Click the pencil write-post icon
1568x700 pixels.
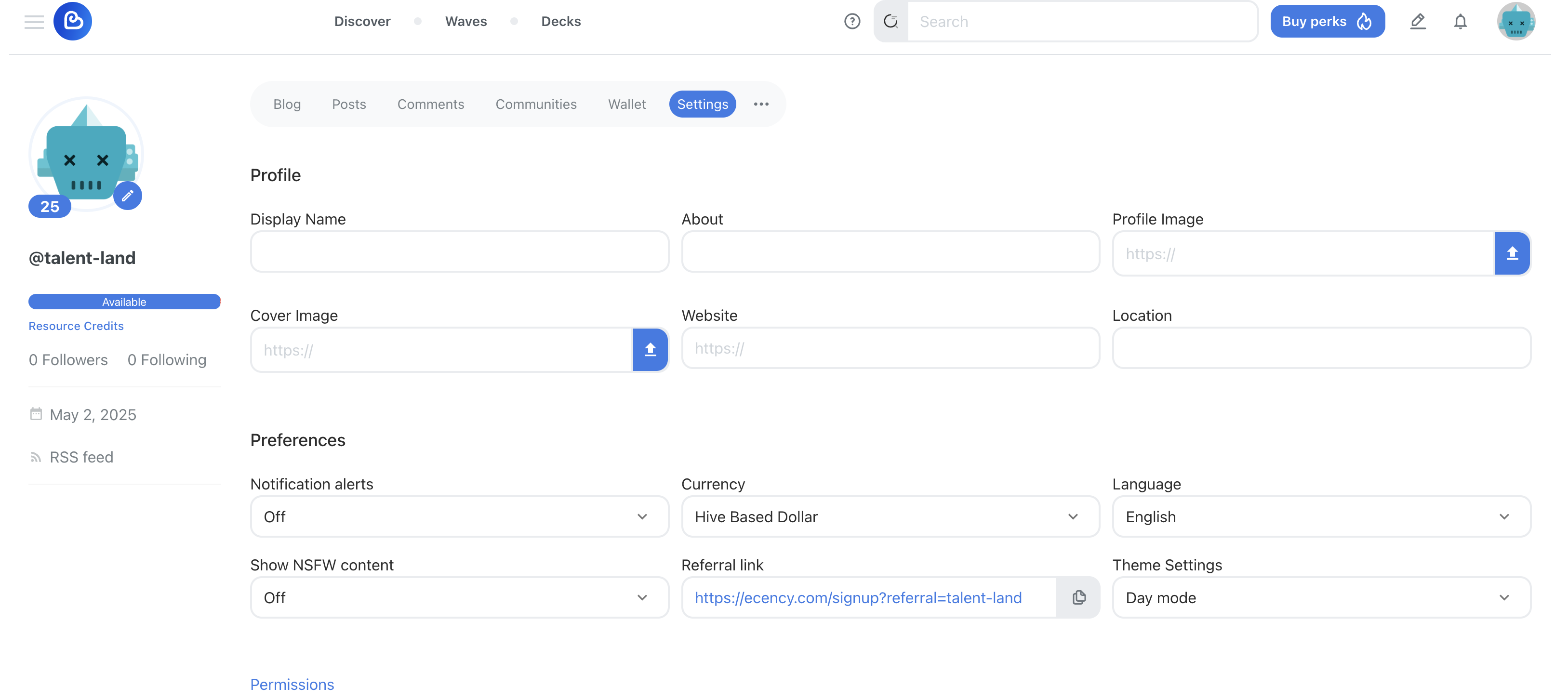1418,21
